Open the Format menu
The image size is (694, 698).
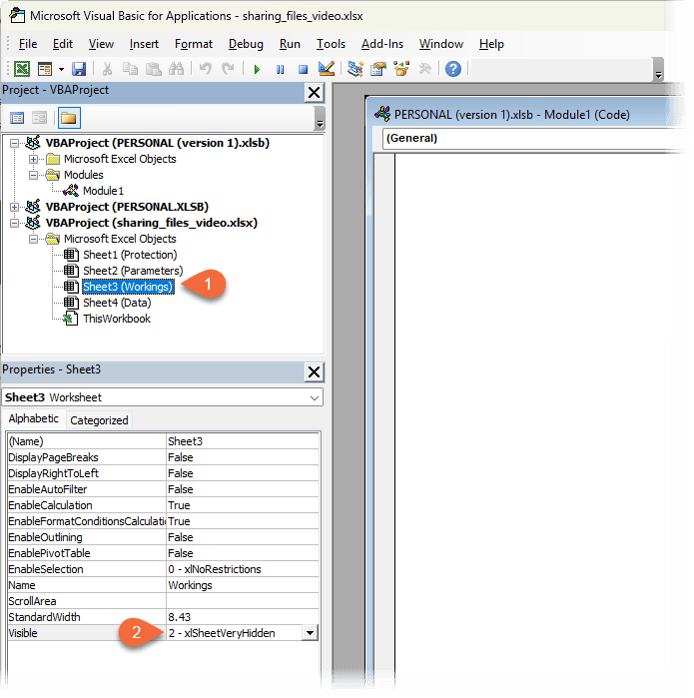[x=193, y=44]
